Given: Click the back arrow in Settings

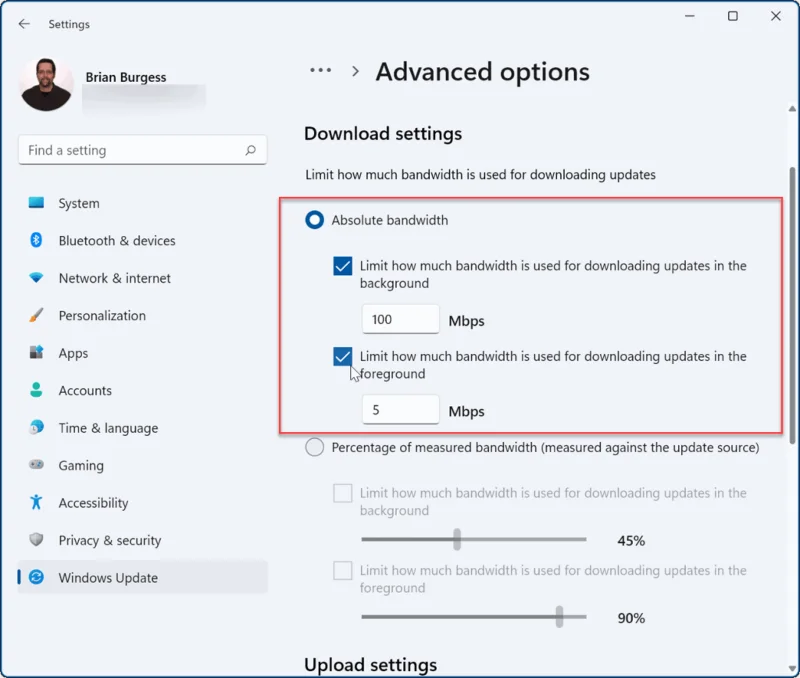Looking at the screenshot, I should 24,24.
